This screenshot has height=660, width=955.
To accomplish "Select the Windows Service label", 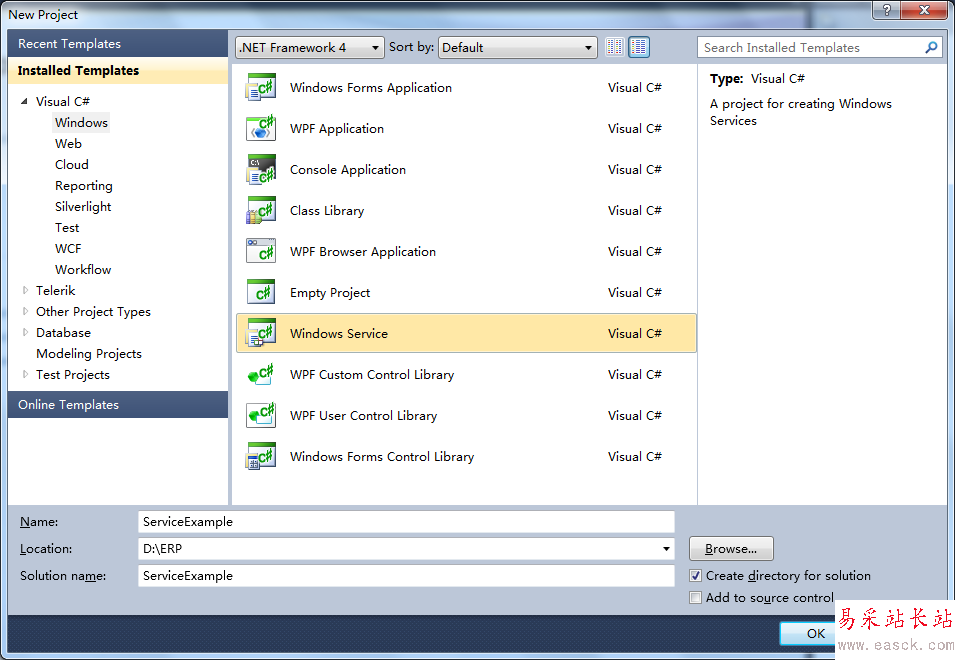I will click(339, 334).
